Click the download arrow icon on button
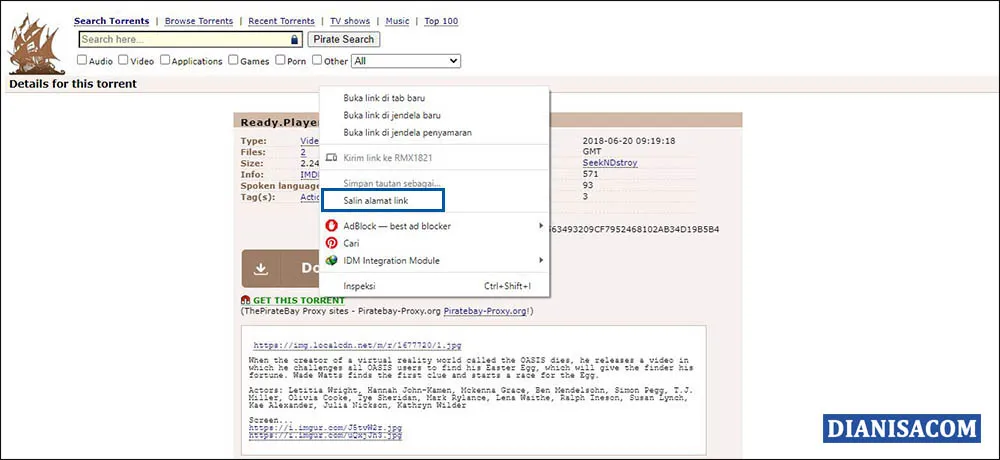Image resolution: width=1000 pixels, height=460 pixels. pos(260,269)
